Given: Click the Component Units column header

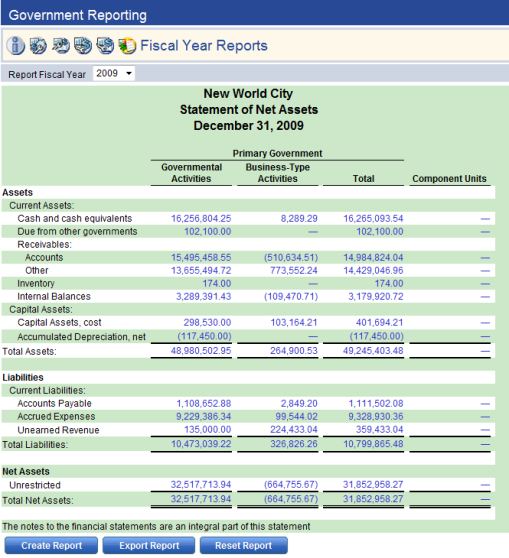Looking at the screenshot, I should 449,179.
